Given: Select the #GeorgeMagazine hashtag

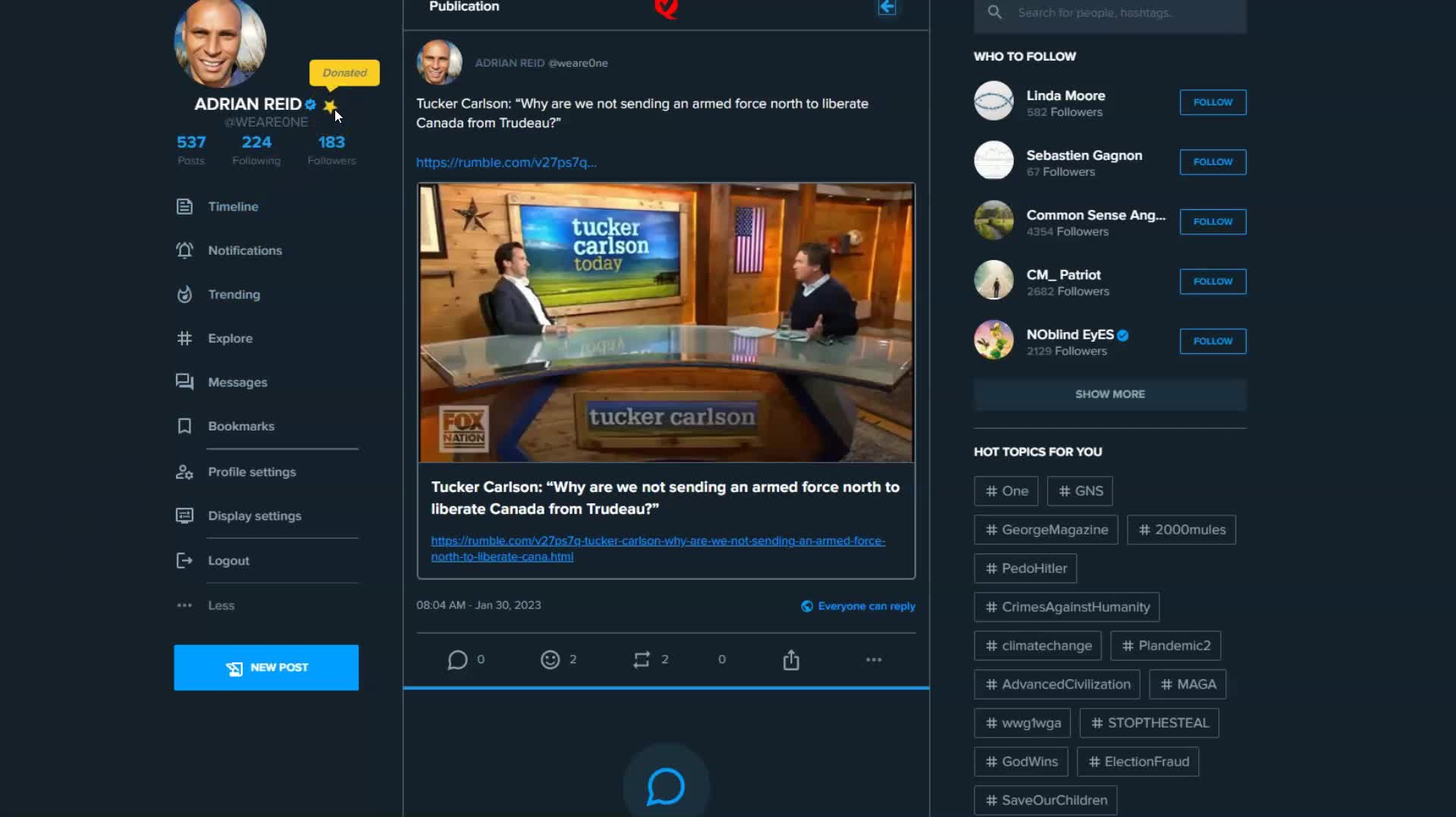Looking at the screenshot, I should pos(1046,530).
